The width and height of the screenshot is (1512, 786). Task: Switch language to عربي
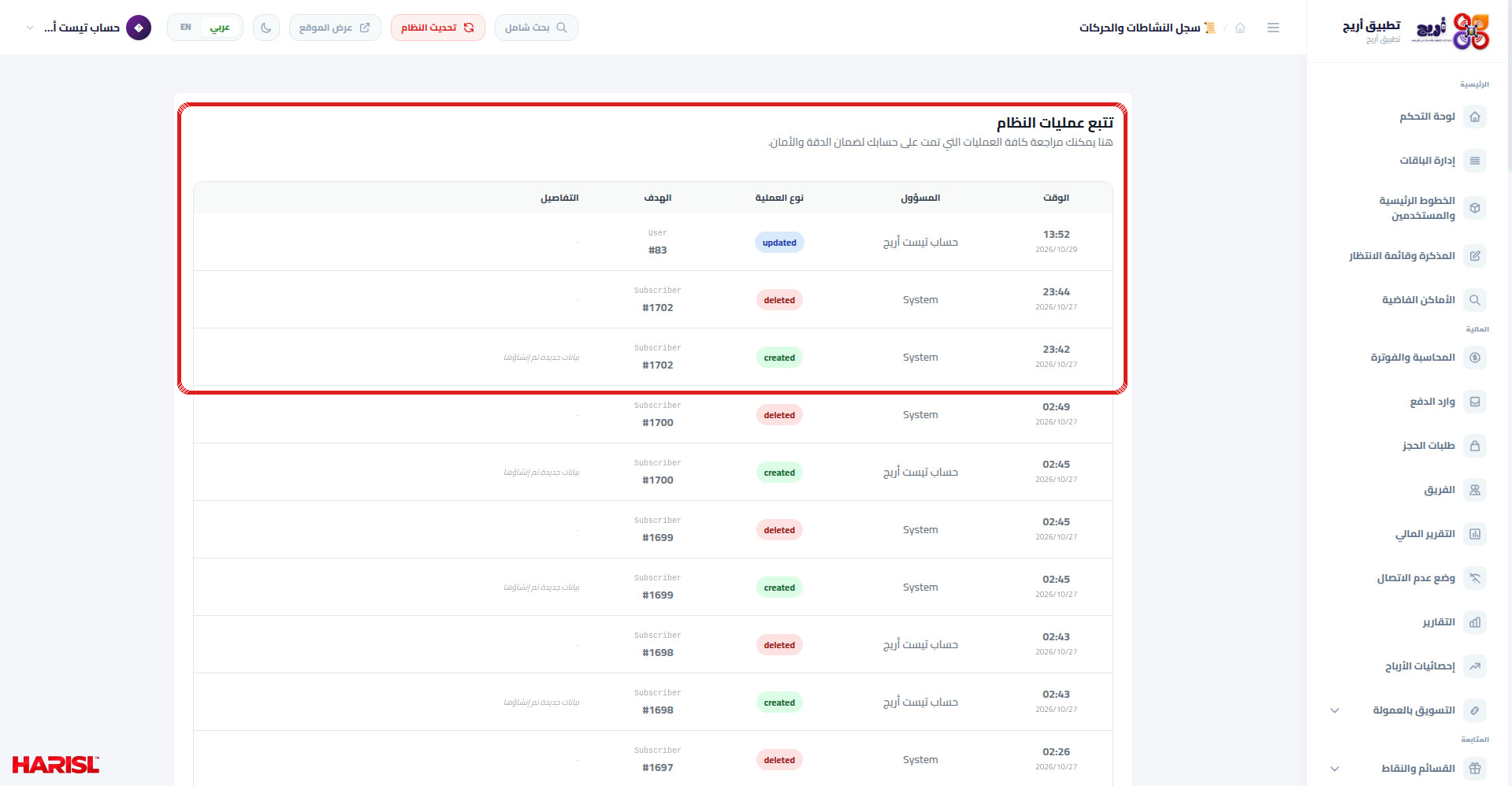[x=220, y=28]
